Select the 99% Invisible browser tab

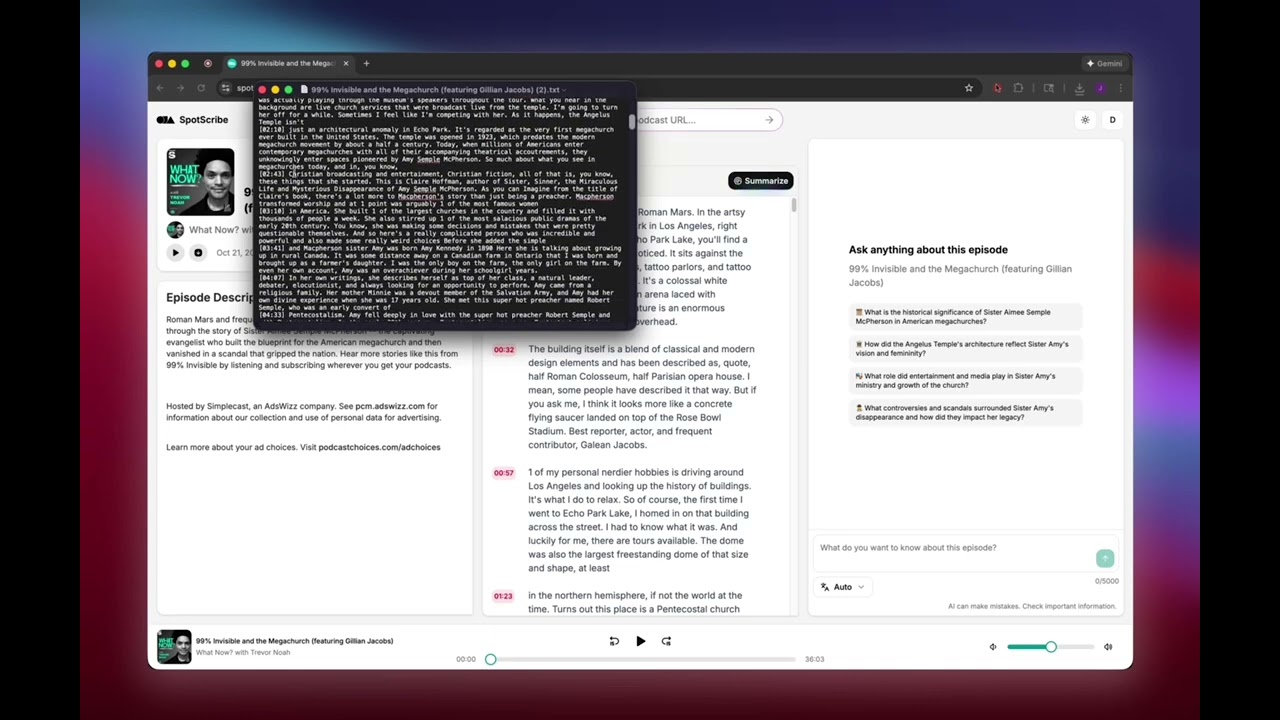click(288, 63)
